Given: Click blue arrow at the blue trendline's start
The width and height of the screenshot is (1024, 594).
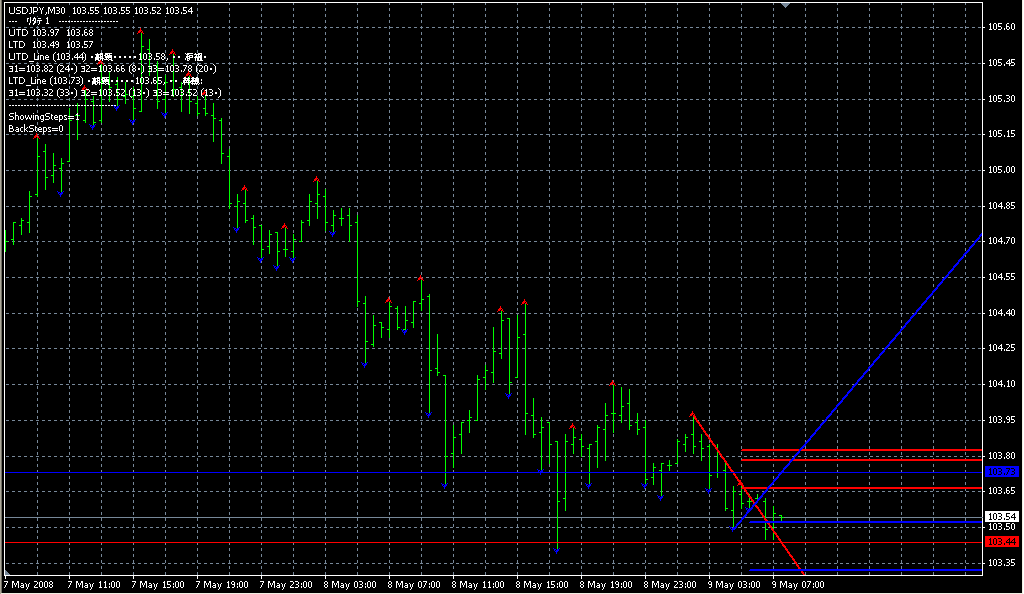Looking at the screenshot, I should point(733,529).
